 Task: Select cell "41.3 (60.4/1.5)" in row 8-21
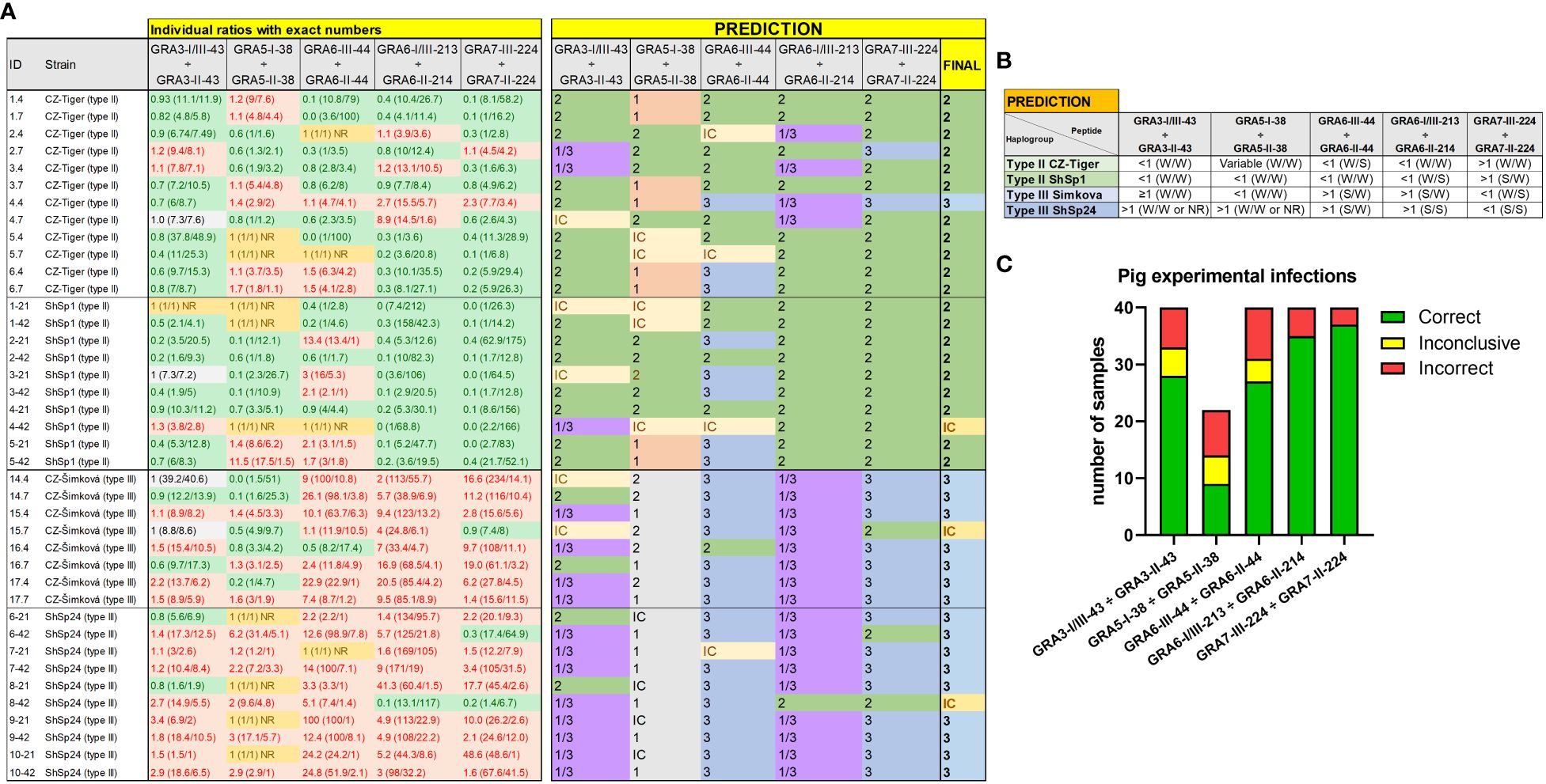[x=419, y=686]
